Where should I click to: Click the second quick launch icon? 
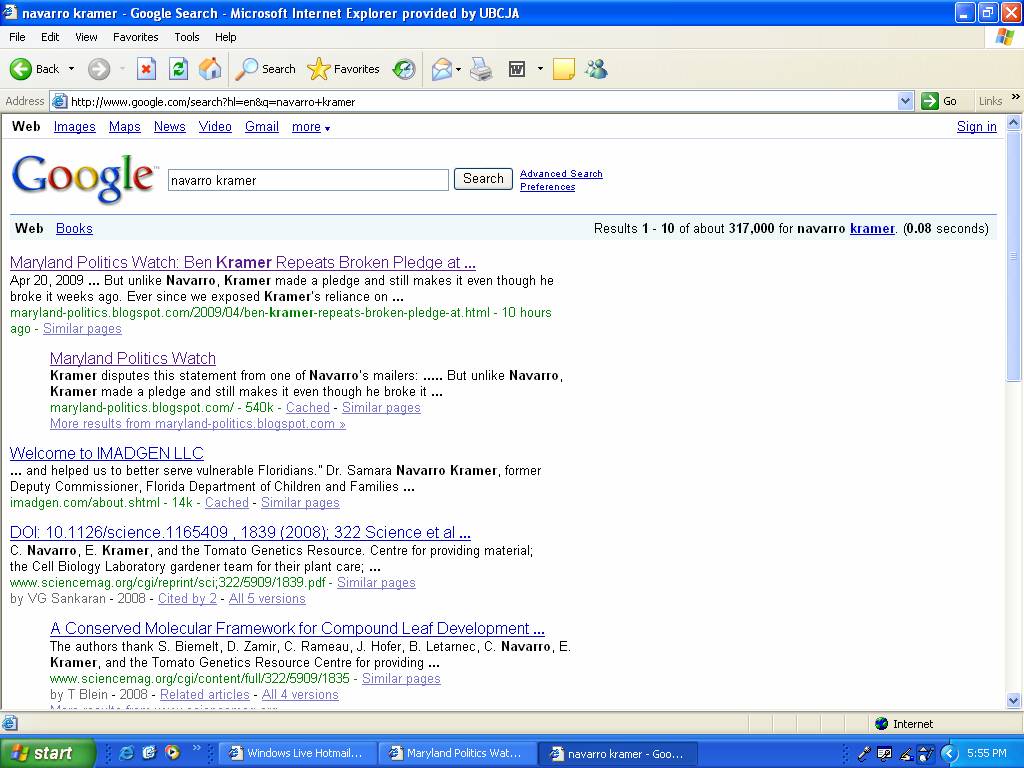pyautogui.click(x=150, y=752)
